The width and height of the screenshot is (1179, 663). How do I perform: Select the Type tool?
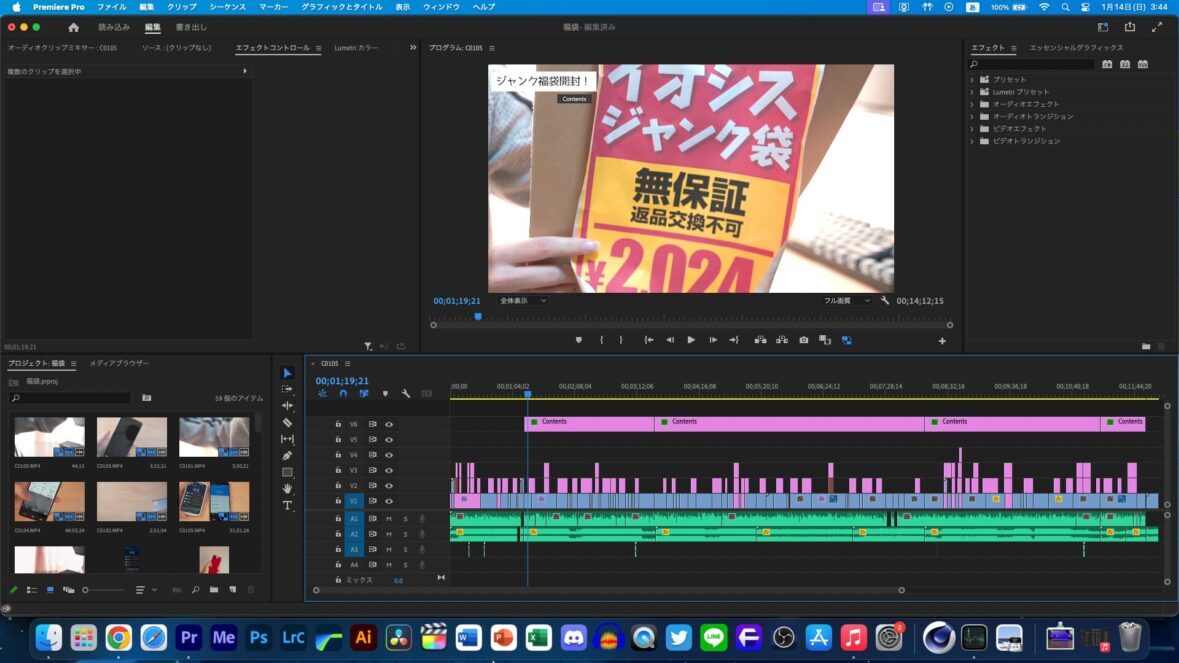point(287,505)
